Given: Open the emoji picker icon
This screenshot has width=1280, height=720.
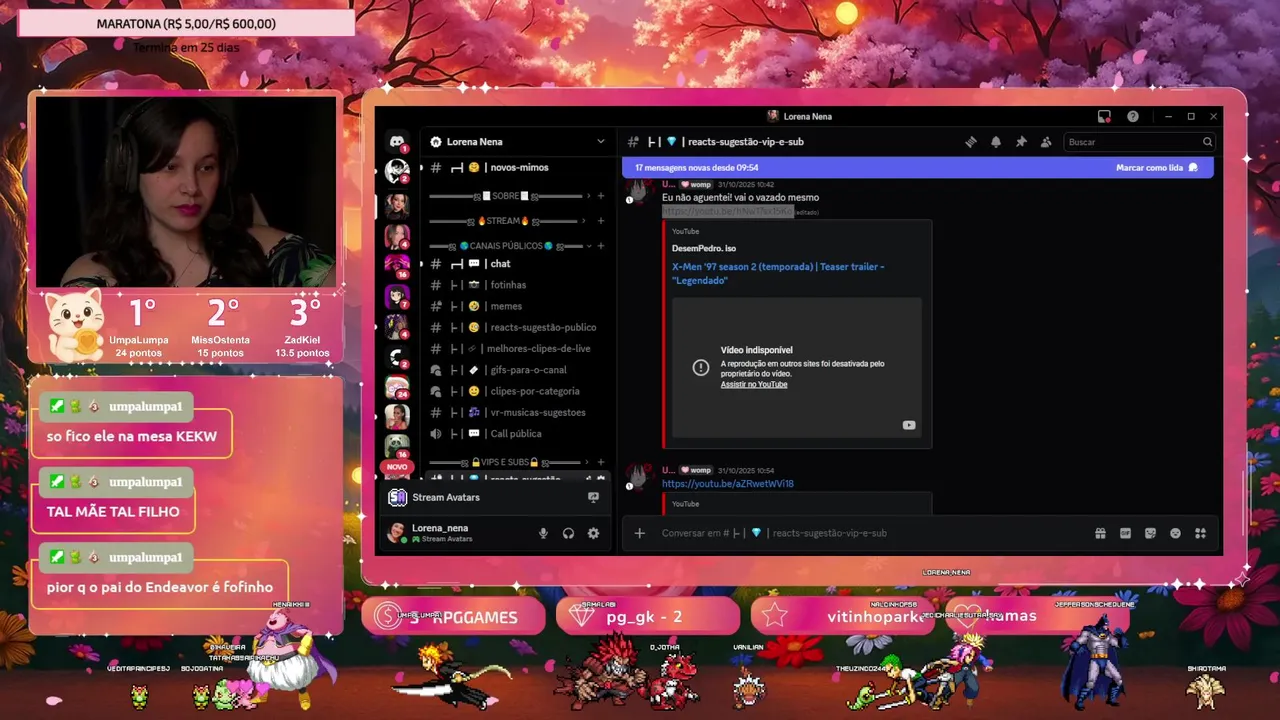Looking at the screenshot, I should click(x=1175, y=533).
